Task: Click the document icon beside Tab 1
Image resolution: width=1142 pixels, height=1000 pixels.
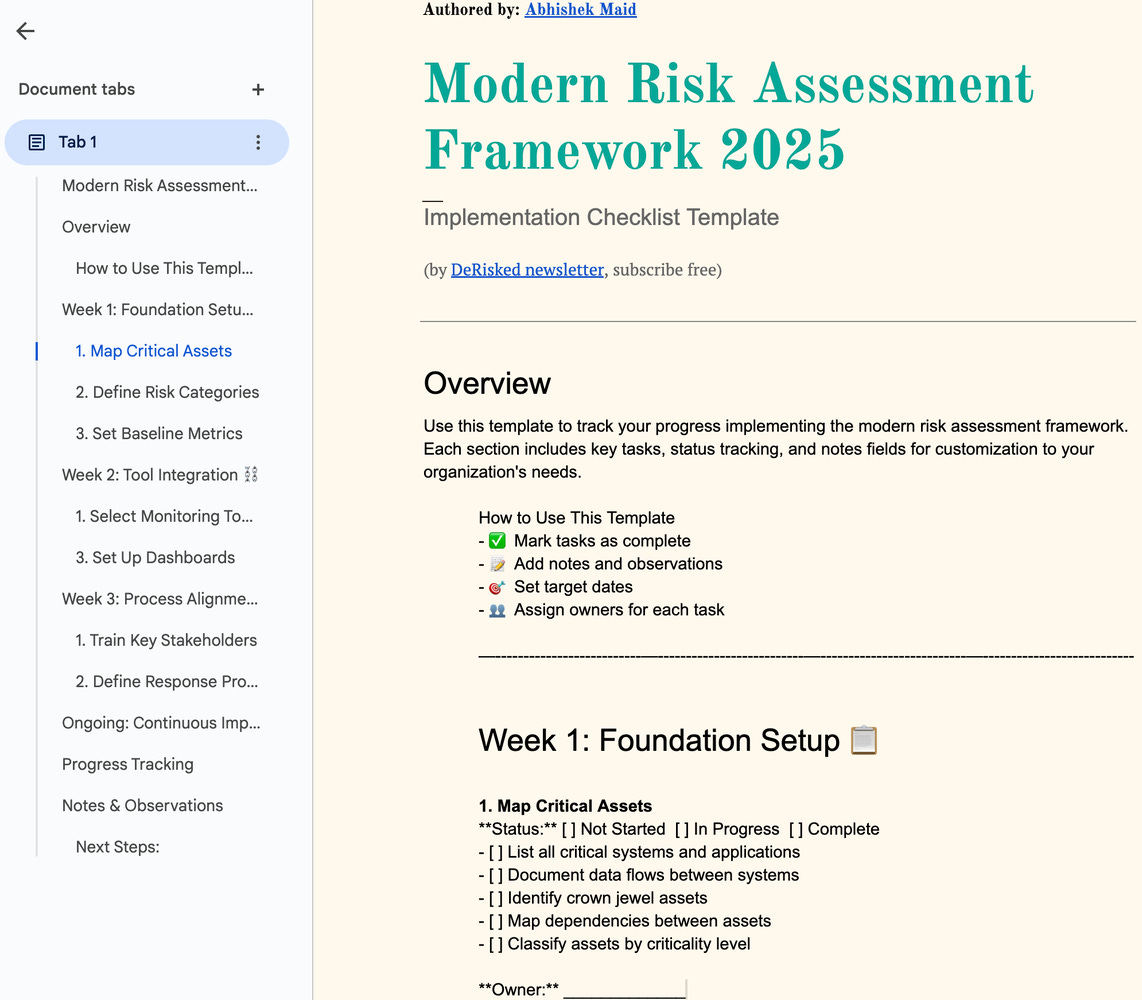Action: point(37,141)
